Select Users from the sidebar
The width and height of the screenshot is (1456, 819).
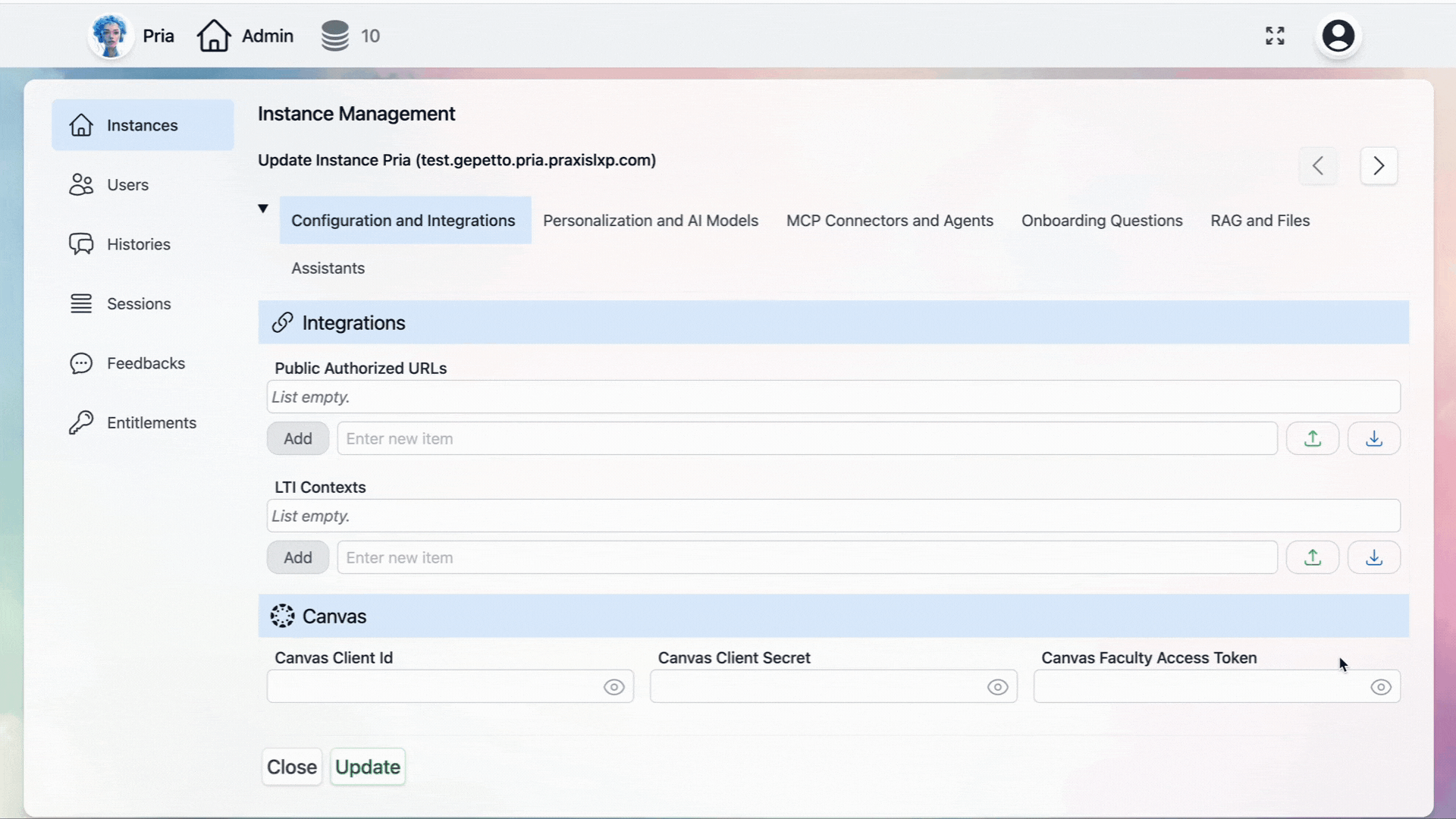(127, 184)
